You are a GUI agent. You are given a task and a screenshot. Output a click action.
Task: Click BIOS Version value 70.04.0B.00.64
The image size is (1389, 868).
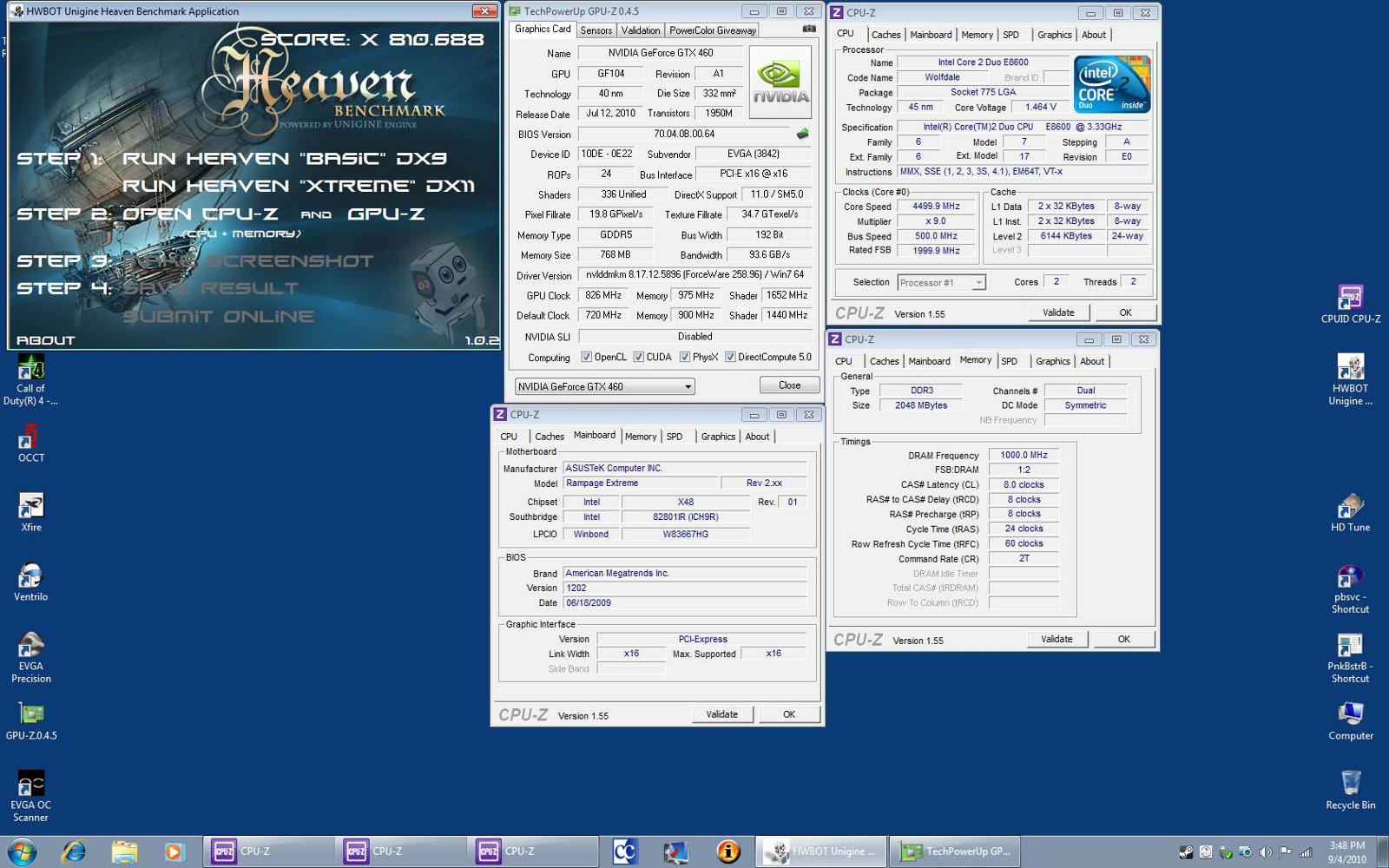click(x=684, y=134)
